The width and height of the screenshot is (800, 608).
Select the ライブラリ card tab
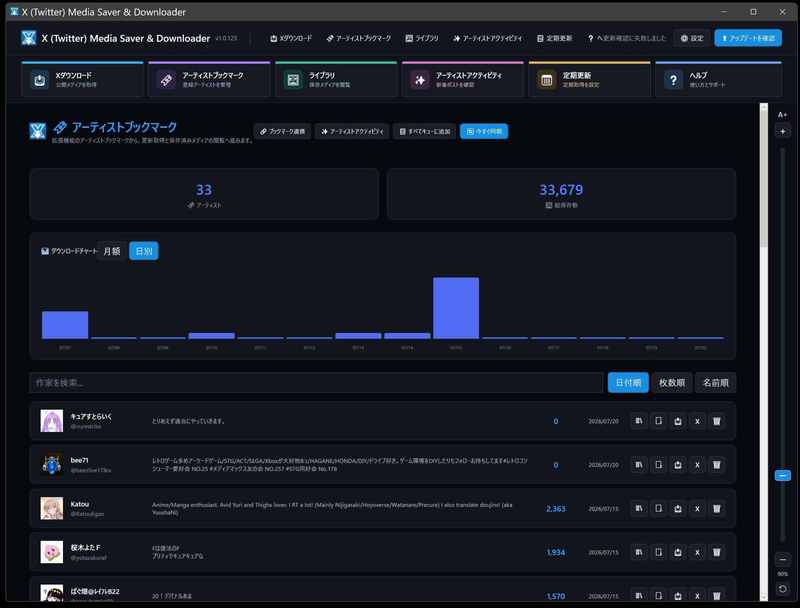tap(336, 80)
